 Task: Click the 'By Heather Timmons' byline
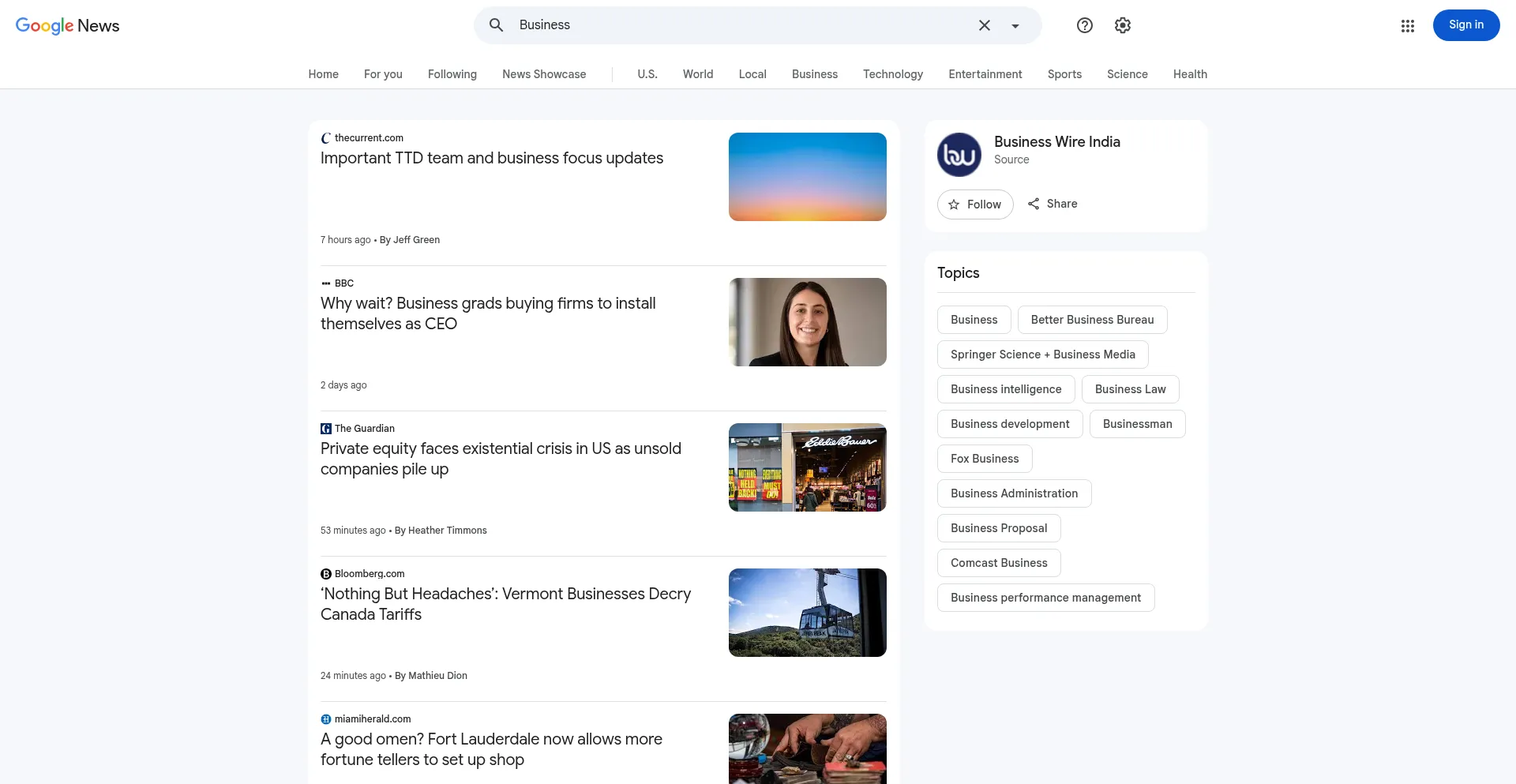[x=441, y=531]
